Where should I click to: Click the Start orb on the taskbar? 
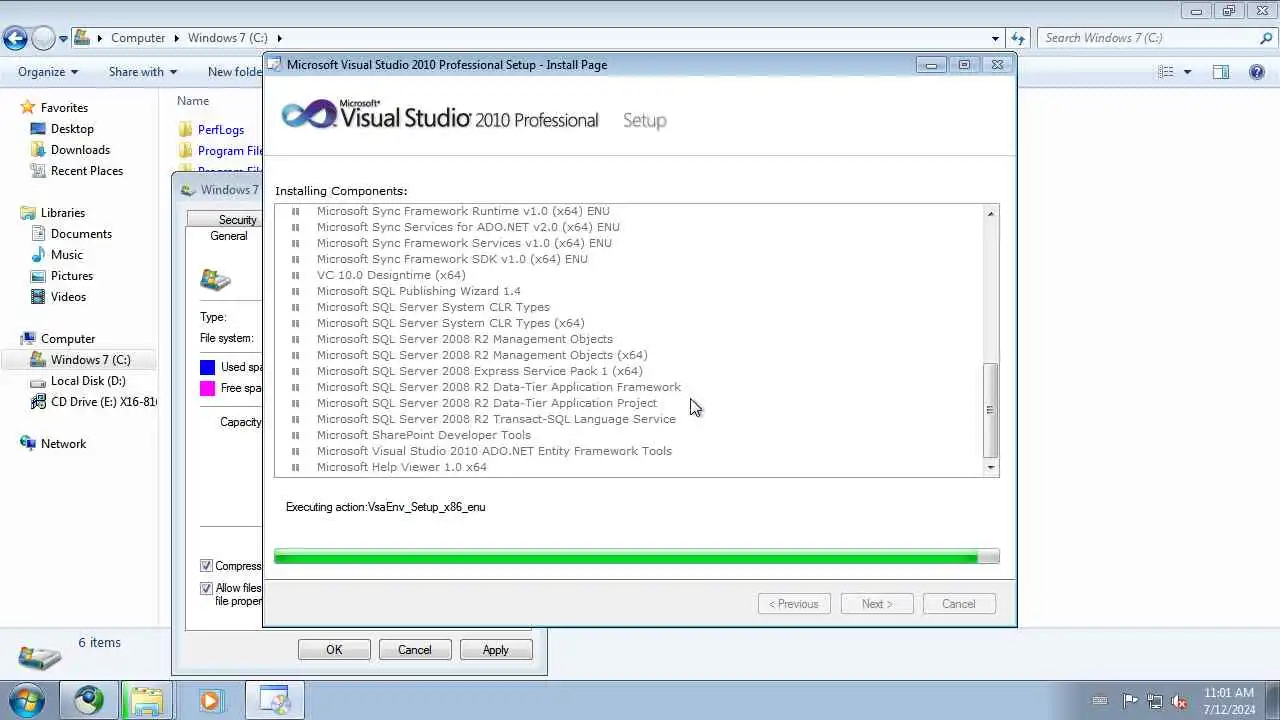pos(27,700)
